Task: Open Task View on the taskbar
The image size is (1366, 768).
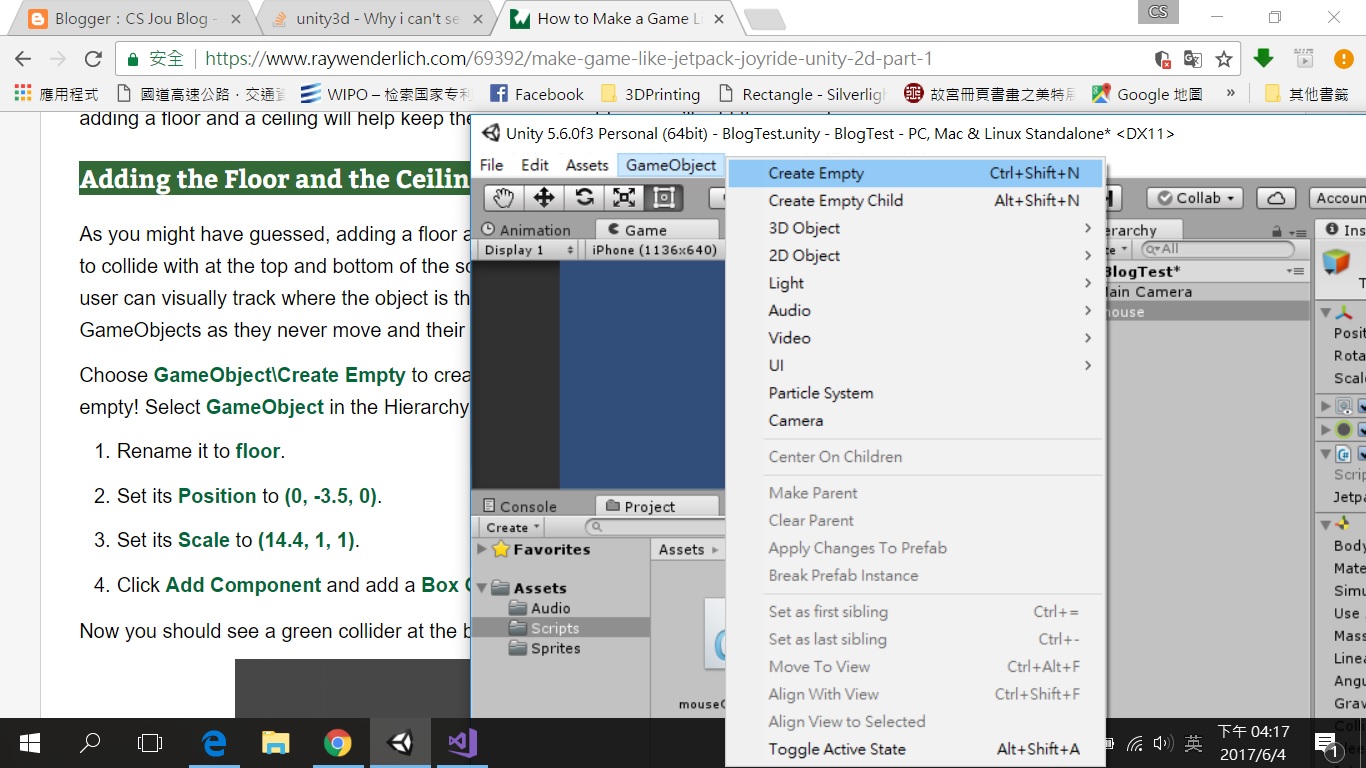Action: (x=150, y=743)
